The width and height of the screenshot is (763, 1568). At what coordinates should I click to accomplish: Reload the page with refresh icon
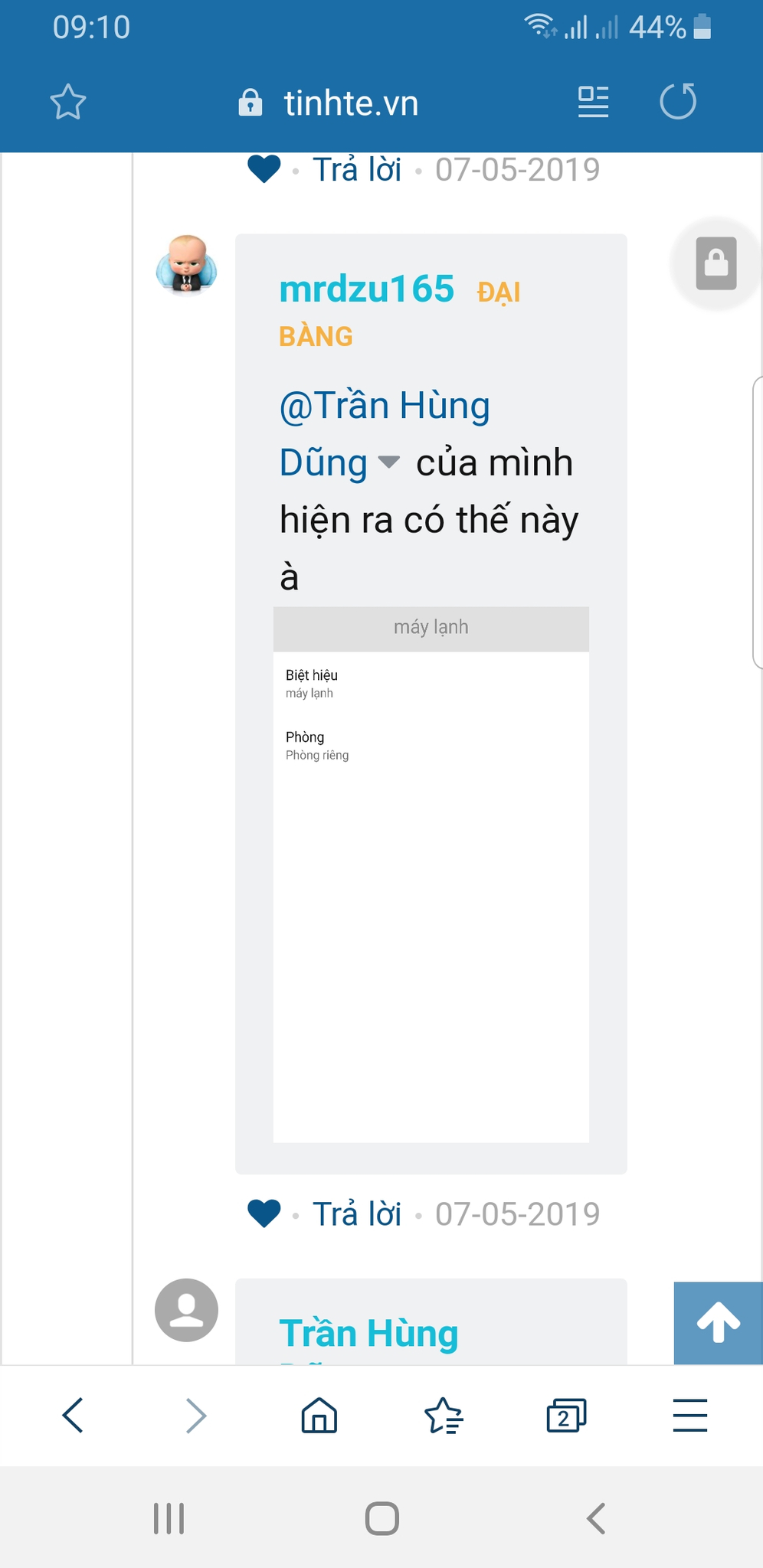[678, 101]
